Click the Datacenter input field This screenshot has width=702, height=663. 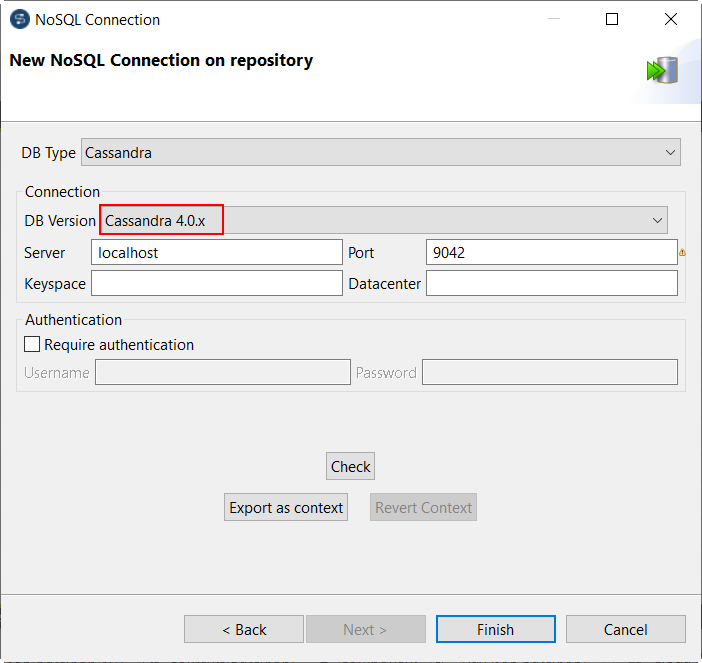click(x=551, y=284)
